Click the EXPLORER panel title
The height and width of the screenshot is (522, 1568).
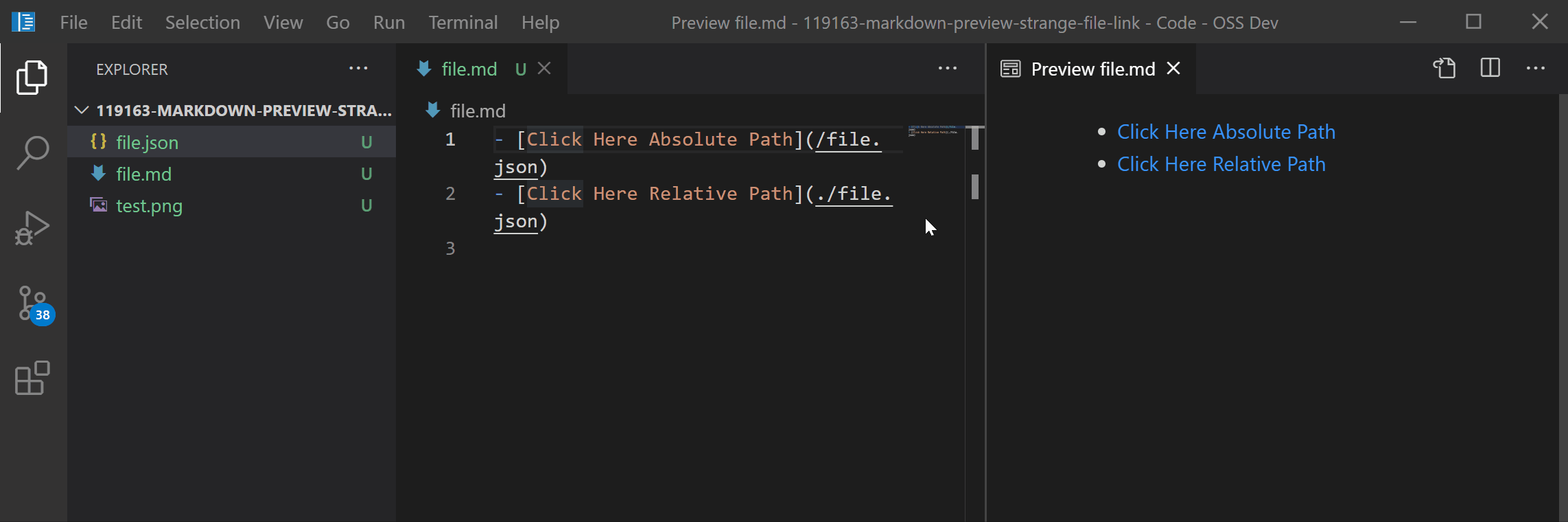tap(132, 69)
